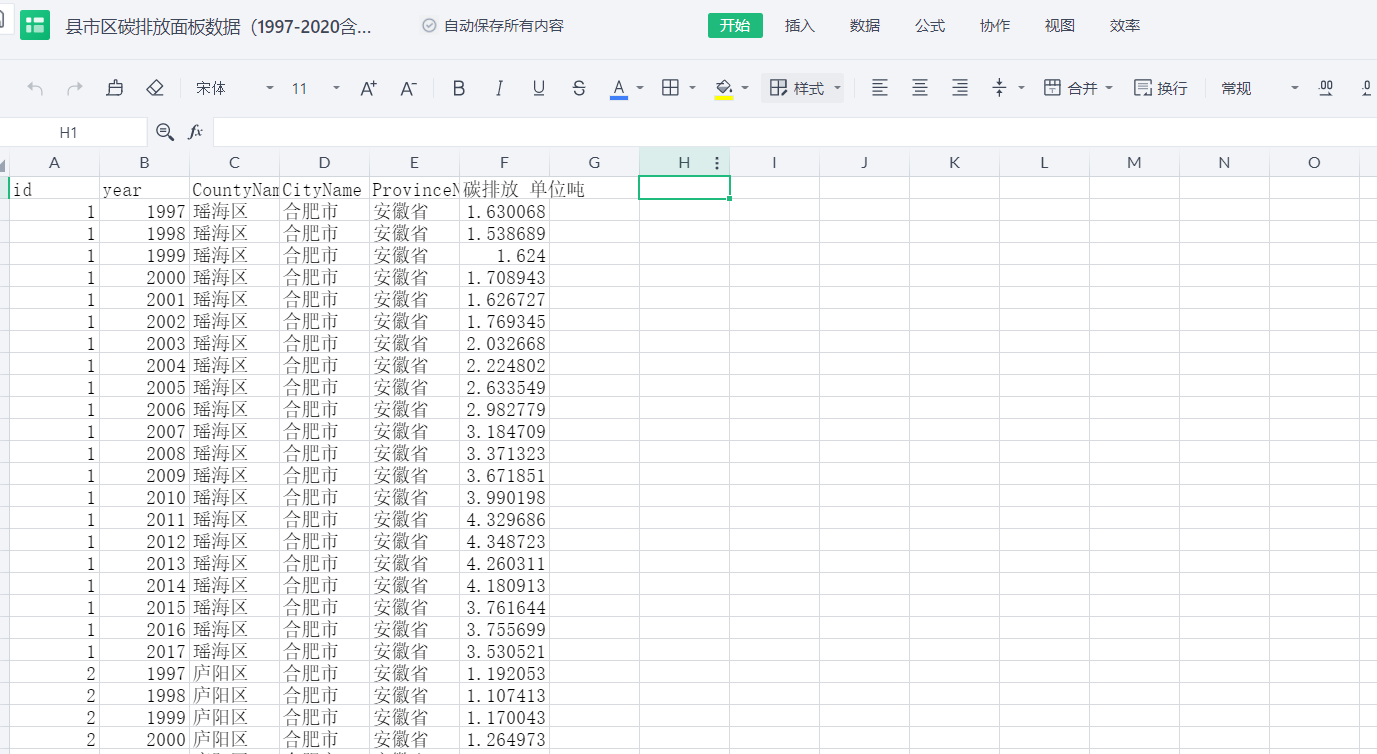Click the 合并 merge cells button
This screenshot has height=754, width=1377.
click(1070, 88)
